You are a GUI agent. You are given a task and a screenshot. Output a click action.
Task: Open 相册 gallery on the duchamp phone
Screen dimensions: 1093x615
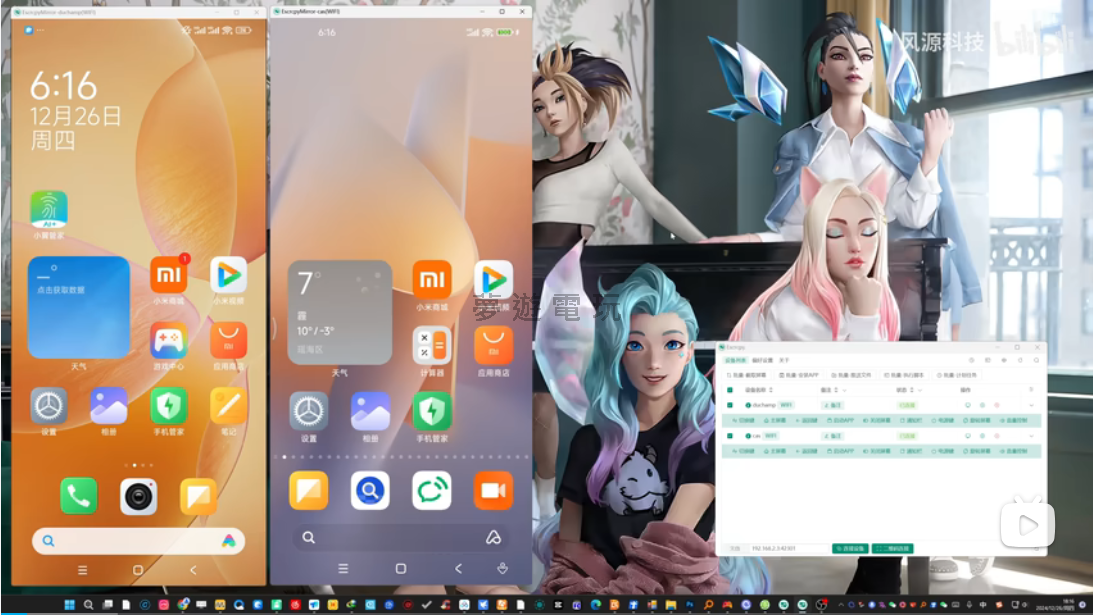click(x=109, y=406)
